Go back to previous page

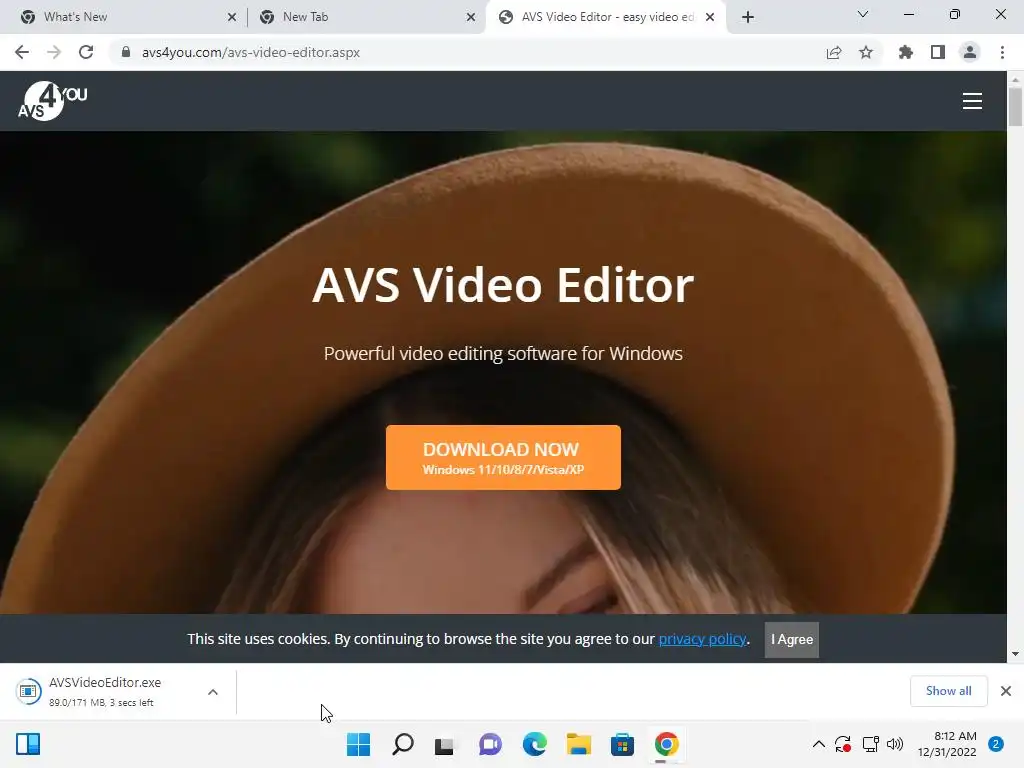click(x=22, y=52)
